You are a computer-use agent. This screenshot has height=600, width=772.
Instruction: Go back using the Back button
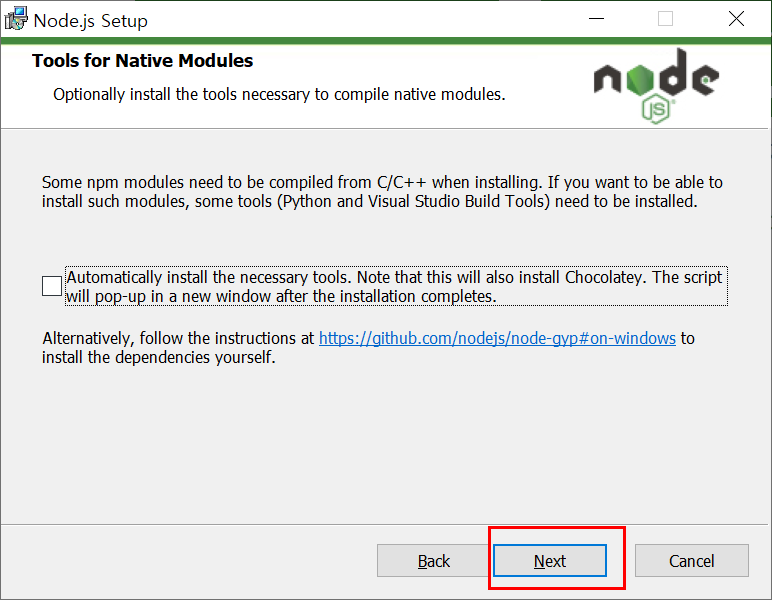coord(434,561)
